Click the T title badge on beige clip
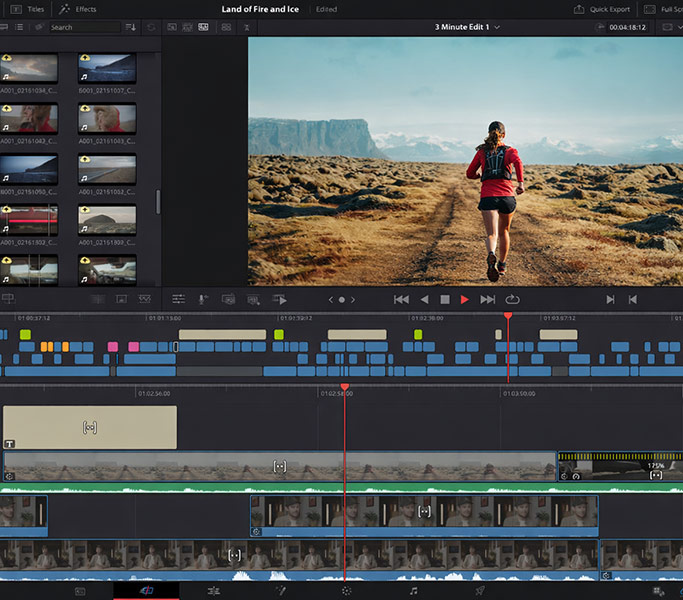 [10, 444]
